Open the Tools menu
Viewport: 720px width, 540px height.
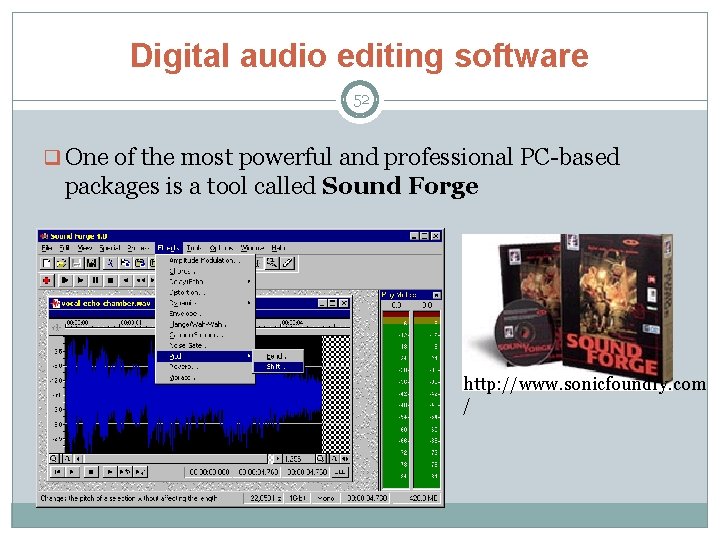194,248
